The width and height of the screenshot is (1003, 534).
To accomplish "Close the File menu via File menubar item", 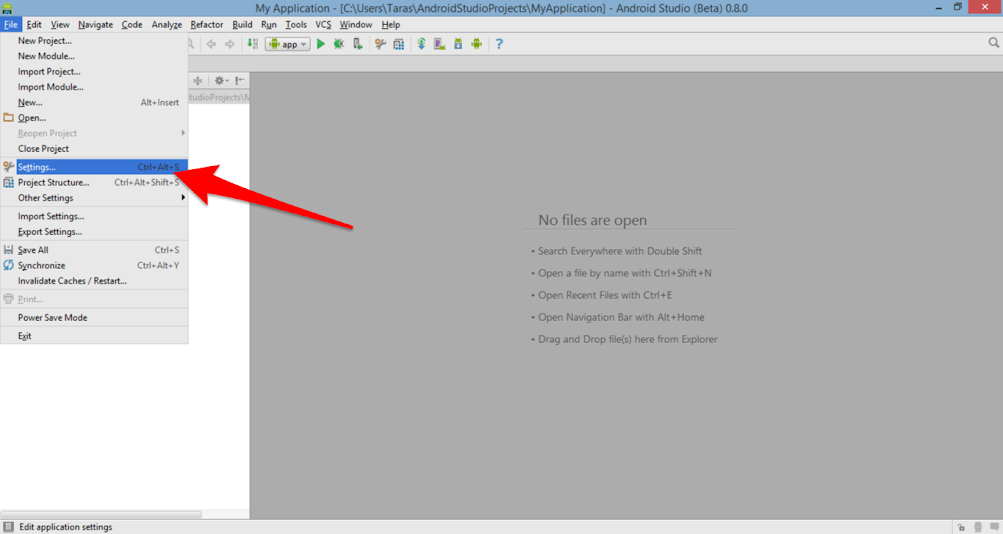I will (x=11, y=24).
